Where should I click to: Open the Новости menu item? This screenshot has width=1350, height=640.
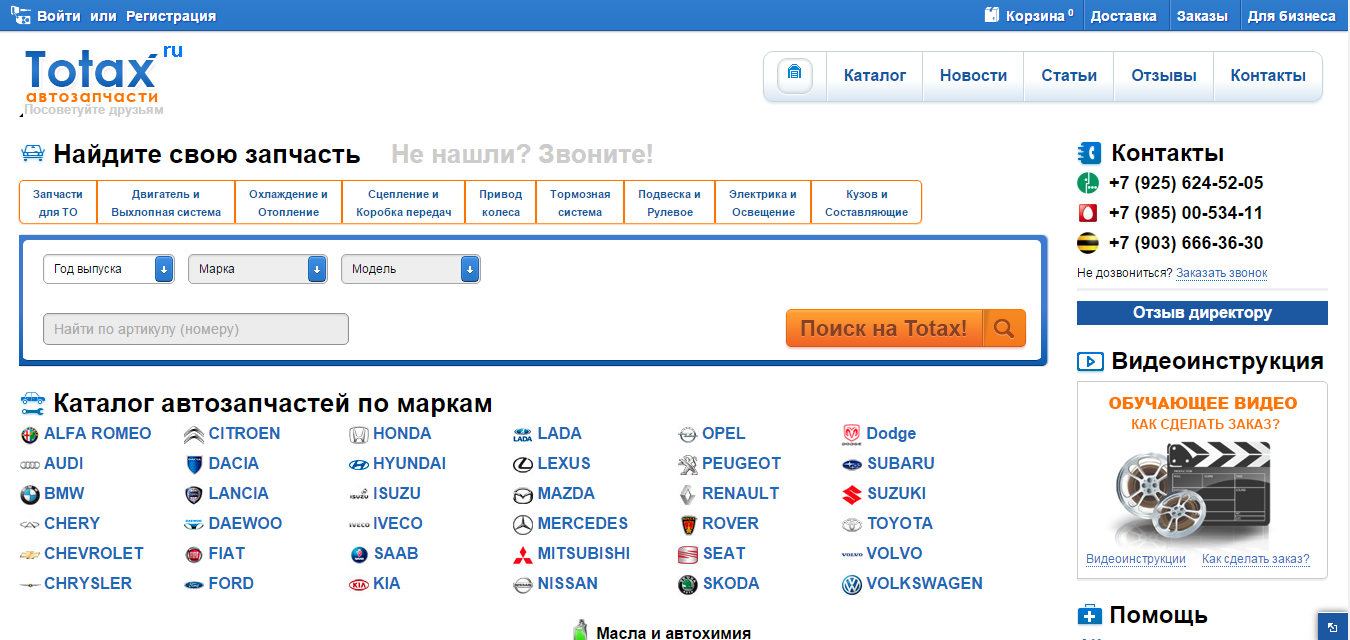[x=974, y=76]
